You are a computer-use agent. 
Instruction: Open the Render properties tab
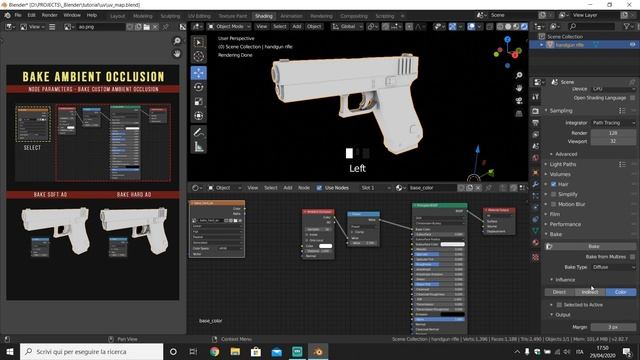click(536, 111)
